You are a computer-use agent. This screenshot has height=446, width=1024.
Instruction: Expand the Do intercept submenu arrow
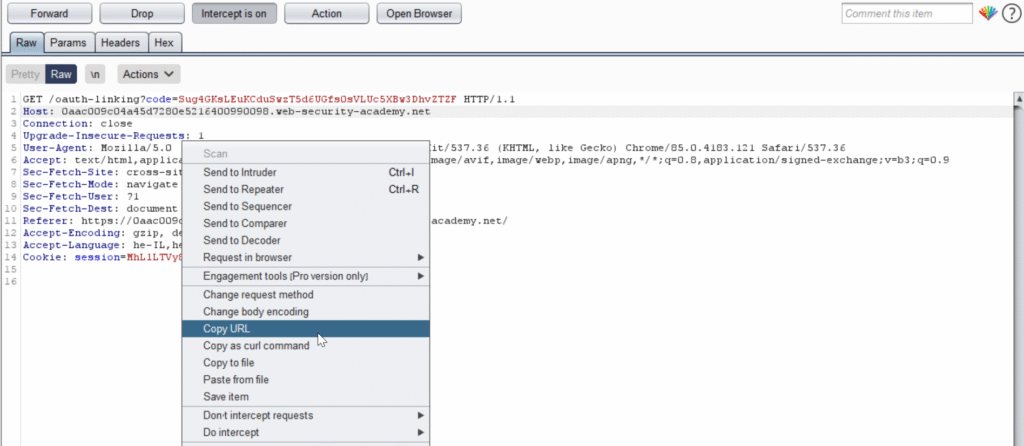[420, 432]
